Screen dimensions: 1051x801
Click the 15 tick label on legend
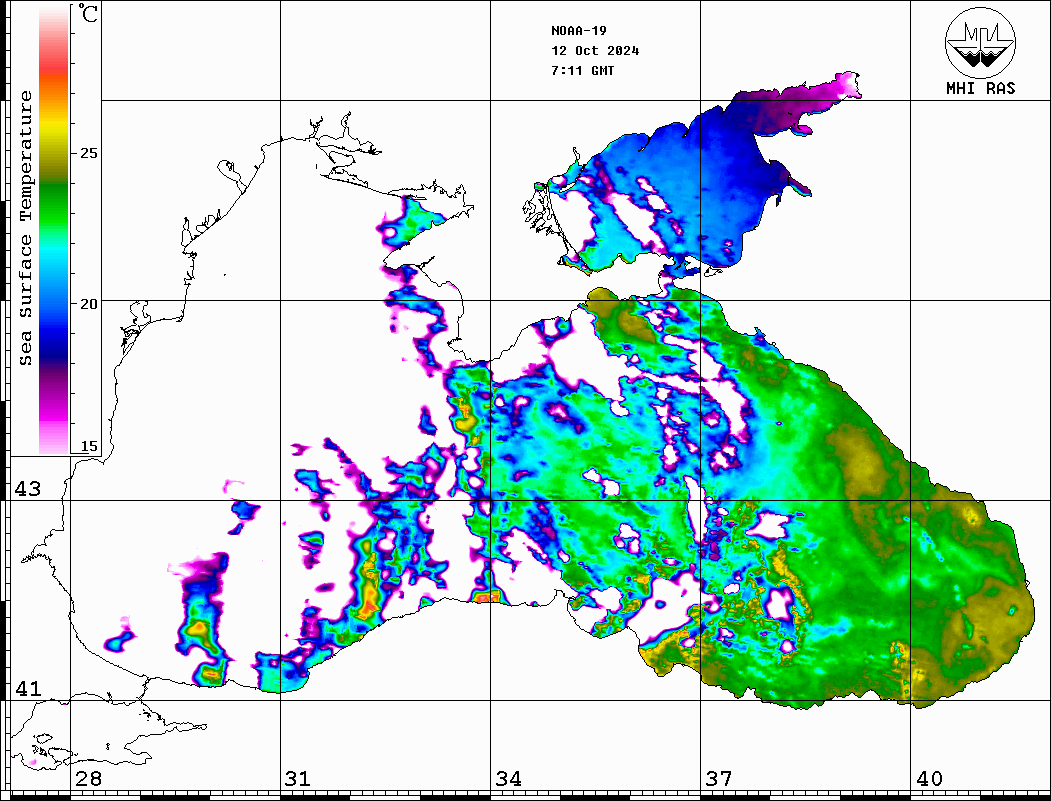pyautogui.click(x=88, y=446)
